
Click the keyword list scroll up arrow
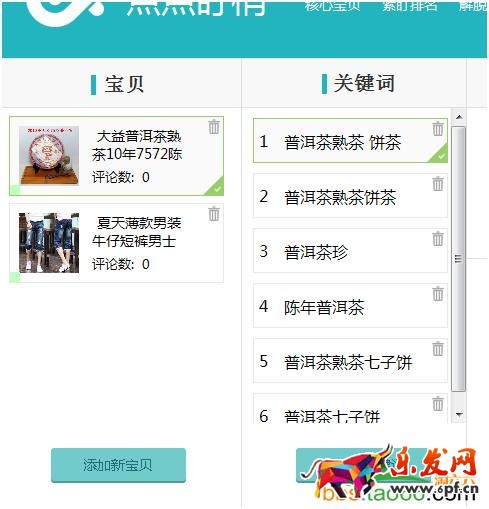click(x=459, y=117)
